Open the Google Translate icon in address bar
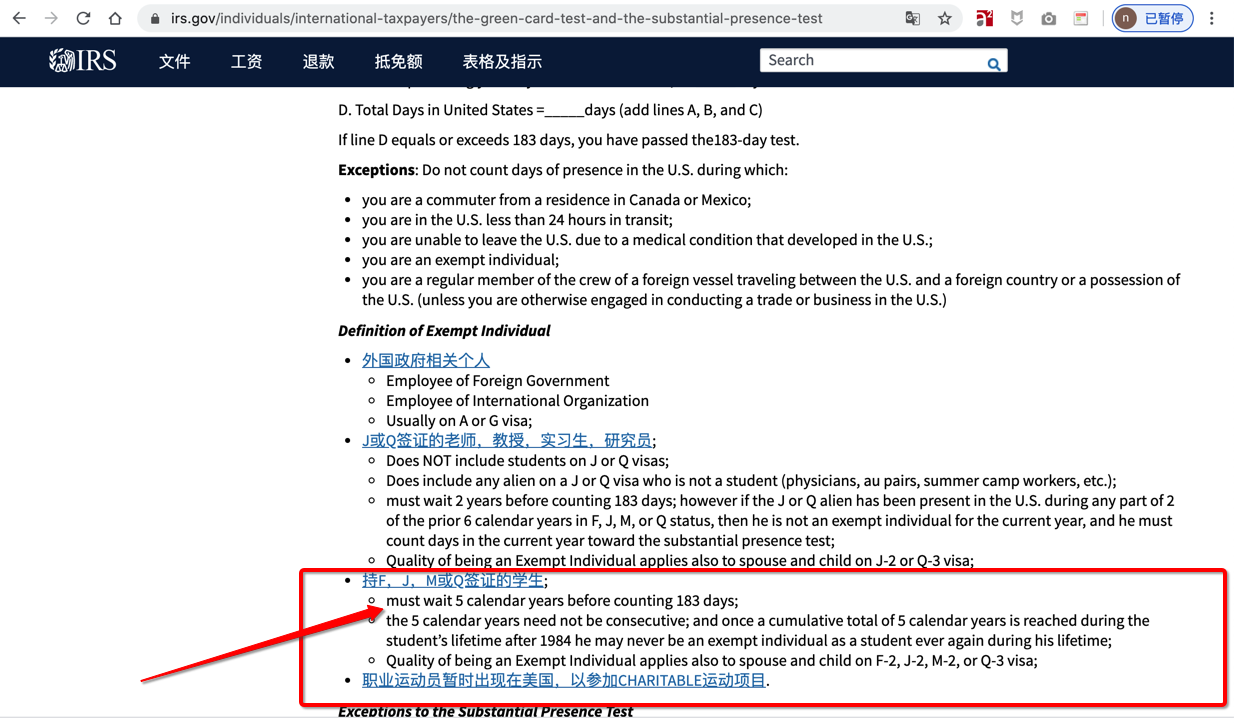This screenshot has width=1234, height=724. pyautogui.click(x=912, y=18)
